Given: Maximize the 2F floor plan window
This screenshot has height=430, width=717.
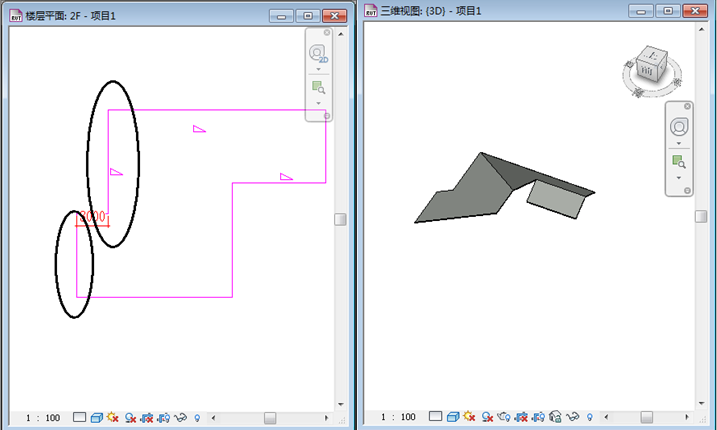Looking at the screenshot, I should coord(308,16).
